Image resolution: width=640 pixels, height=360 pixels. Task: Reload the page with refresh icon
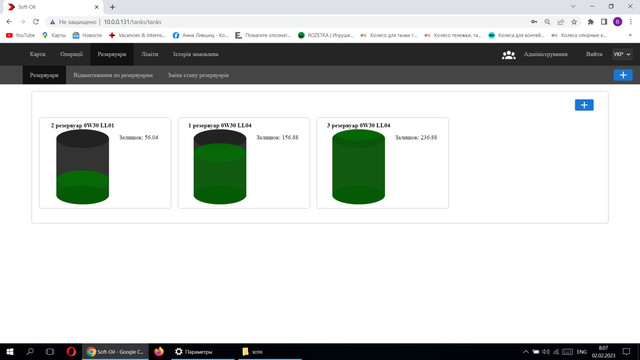(36, 22)
